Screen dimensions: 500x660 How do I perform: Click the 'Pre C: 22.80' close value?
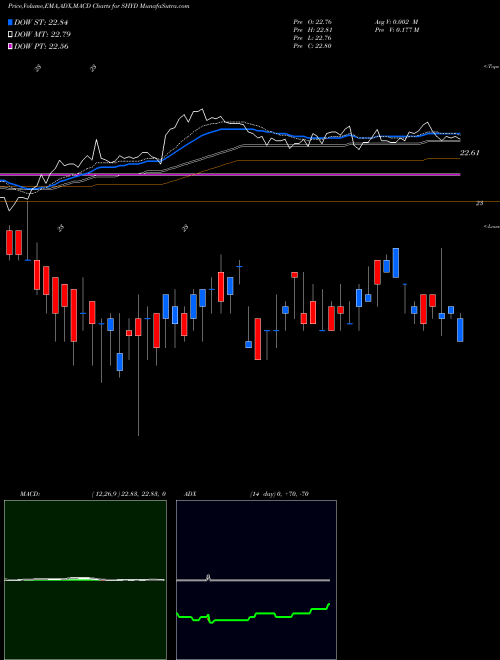[x=313, y=45]
